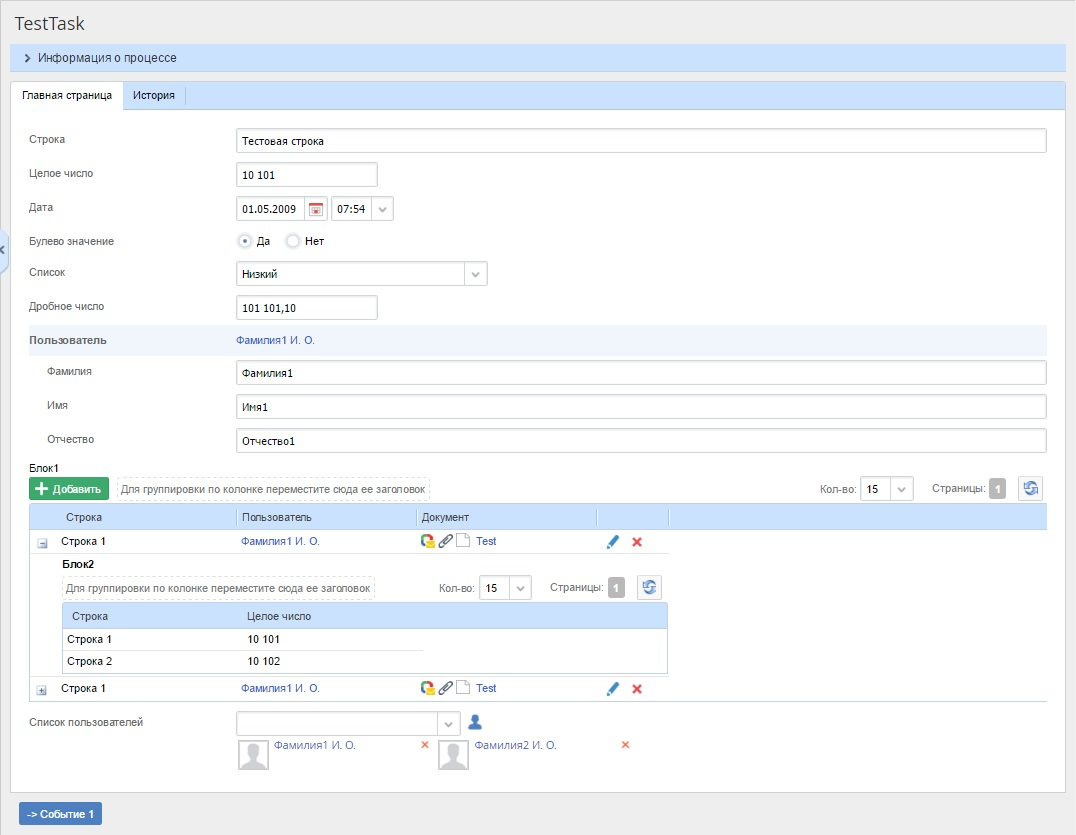
Task: Open user picker icon beside Список пользователей
Action: tap(476, 722)
